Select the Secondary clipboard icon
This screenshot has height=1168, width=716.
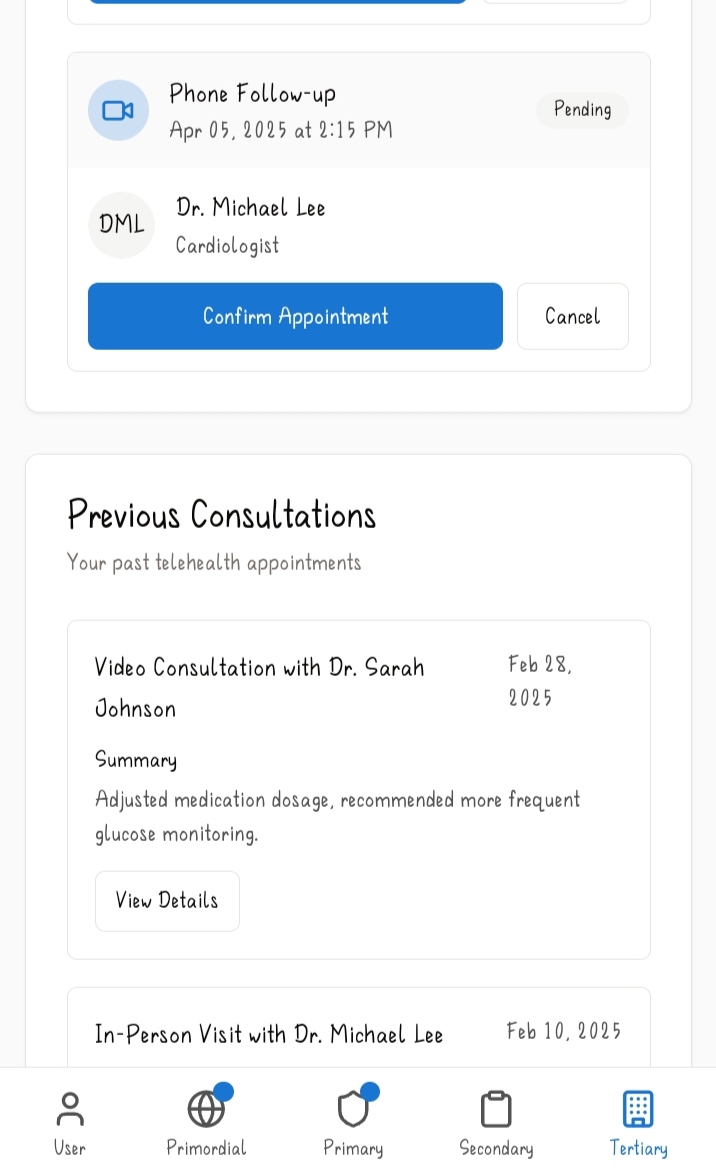pyautogui.click(x=496, y=1109)
